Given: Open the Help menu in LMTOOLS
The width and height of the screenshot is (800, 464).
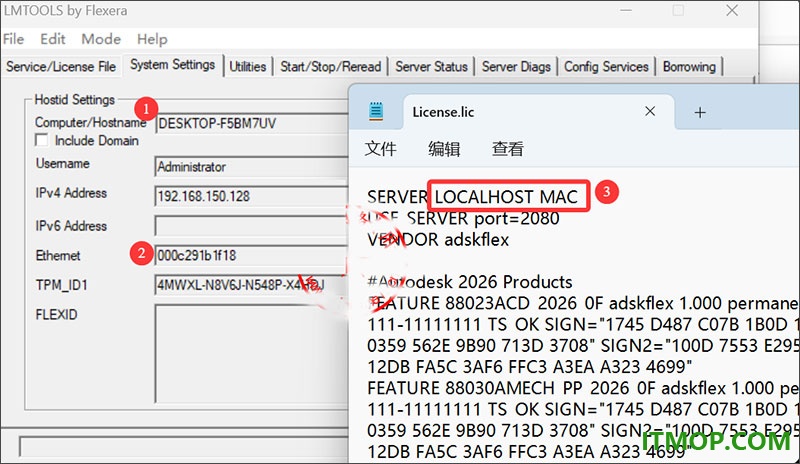Looking at the screenshot, I should tap(152, 39).
